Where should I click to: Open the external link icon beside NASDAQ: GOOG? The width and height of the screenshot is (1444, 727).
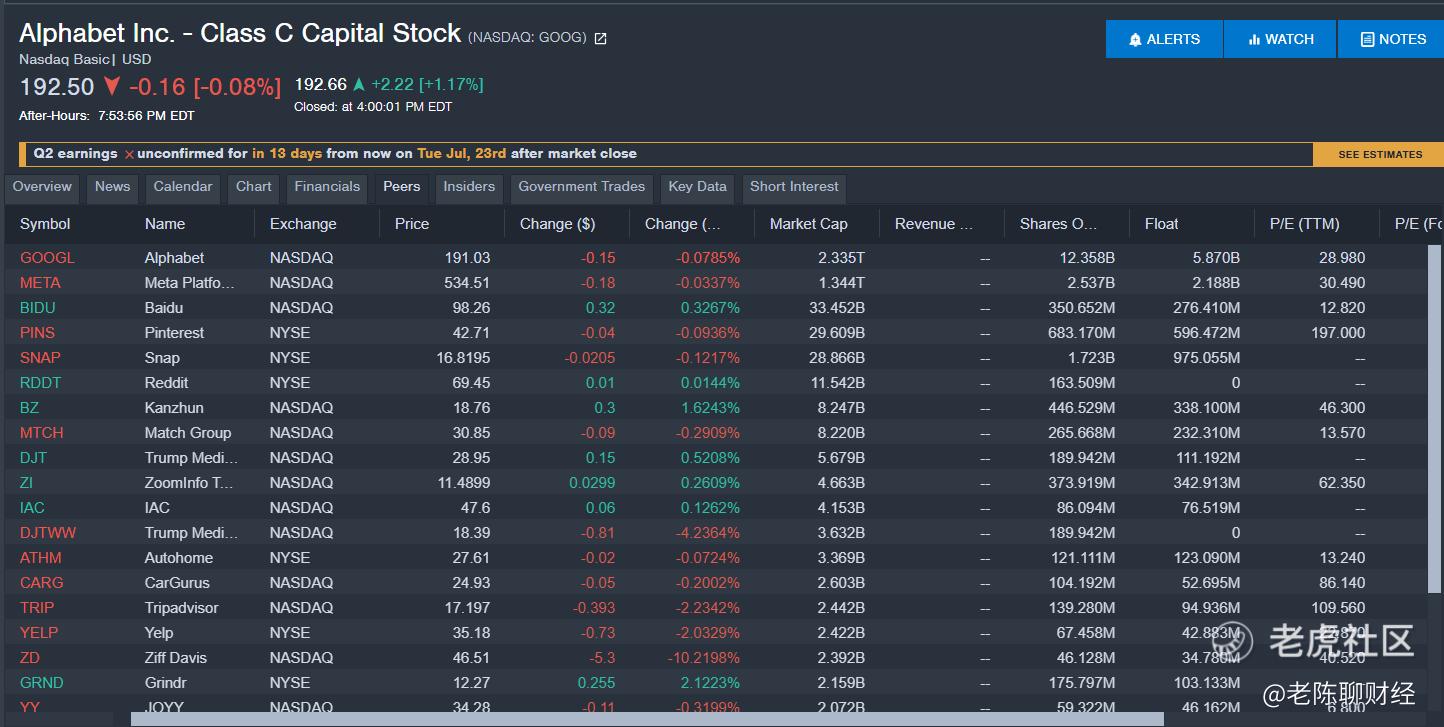coord(601,39)
